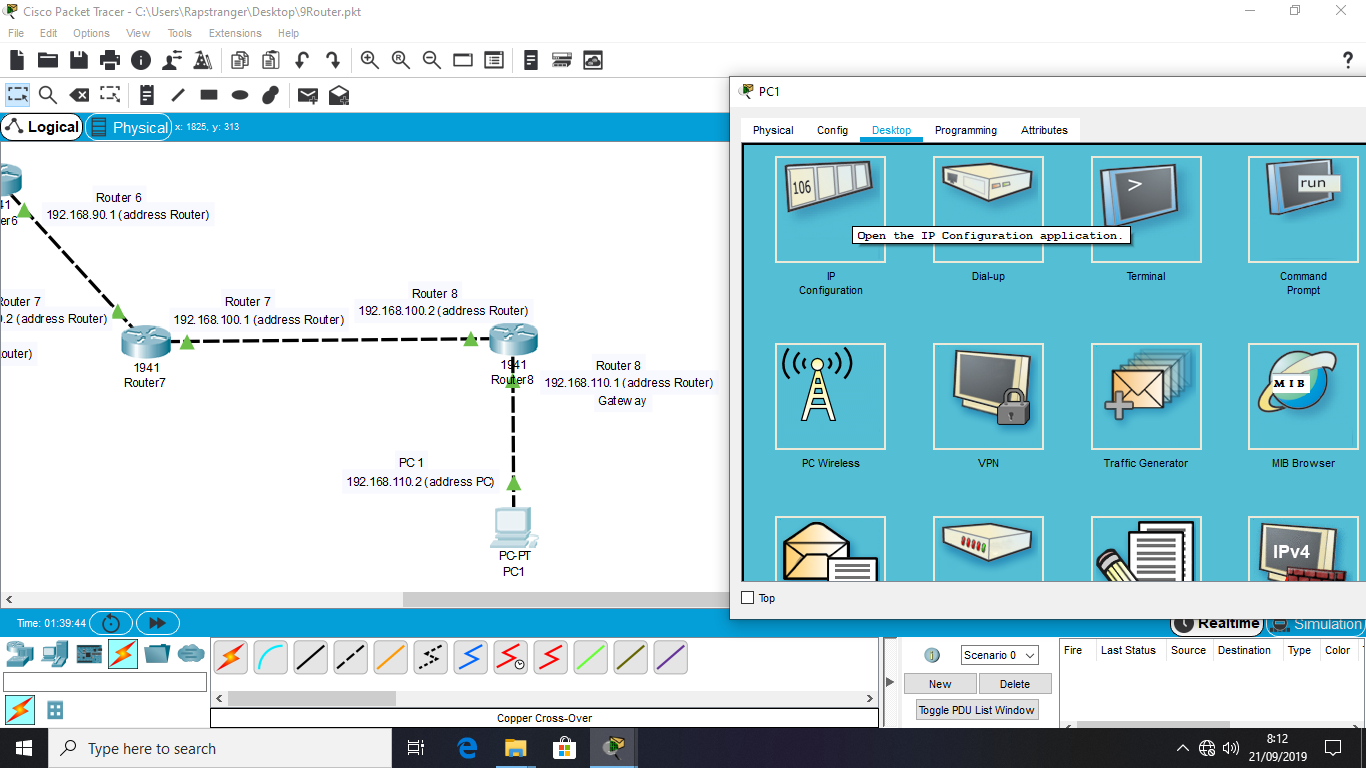Select the Delete tool
The height and width of the screenshot is (768, 1366).
79,95
